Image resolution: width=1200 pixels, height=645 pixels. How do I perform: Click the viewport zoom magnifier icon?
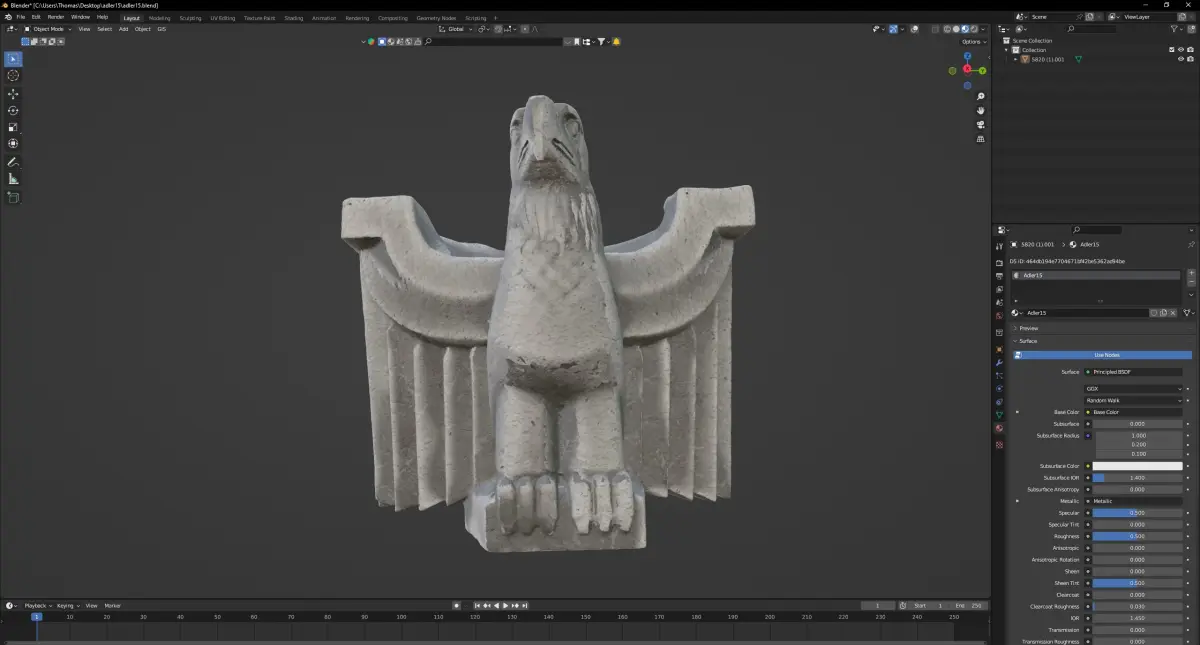pyautogui.click(x=981, y=96)
